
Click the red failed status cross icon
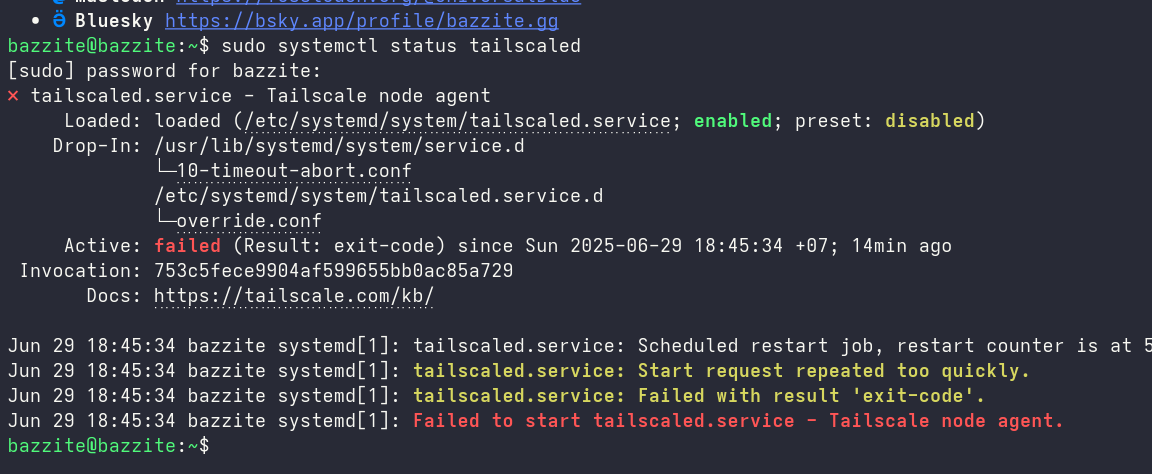[13, 96]
